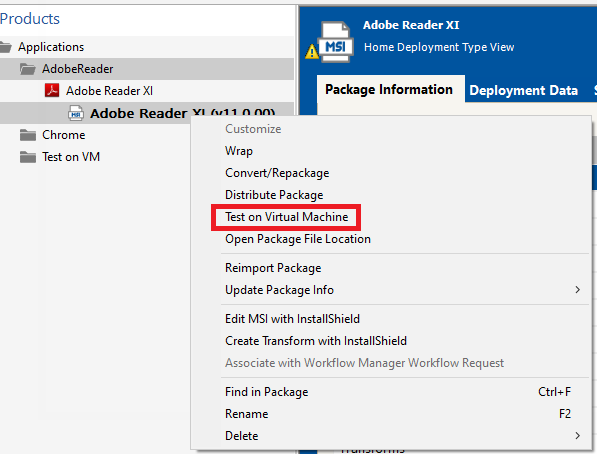Expand the Delete submenu arrow
Viewport: 597px width, 454px height.
point(578,435)
